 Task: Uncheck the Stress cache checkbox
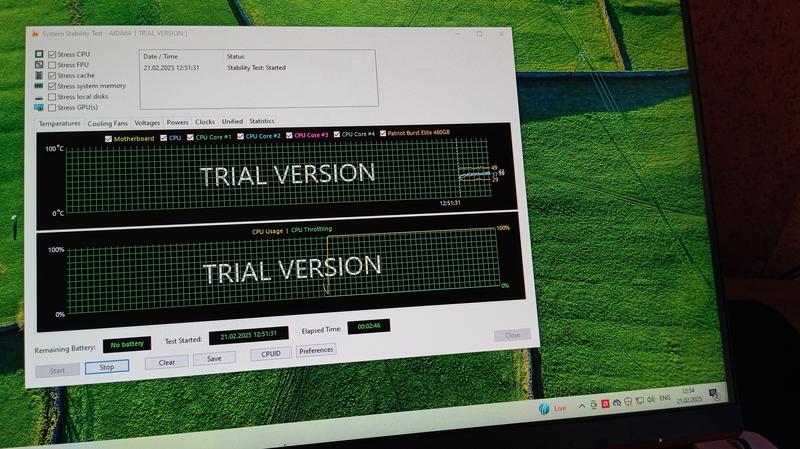click(x=52, y=76)
